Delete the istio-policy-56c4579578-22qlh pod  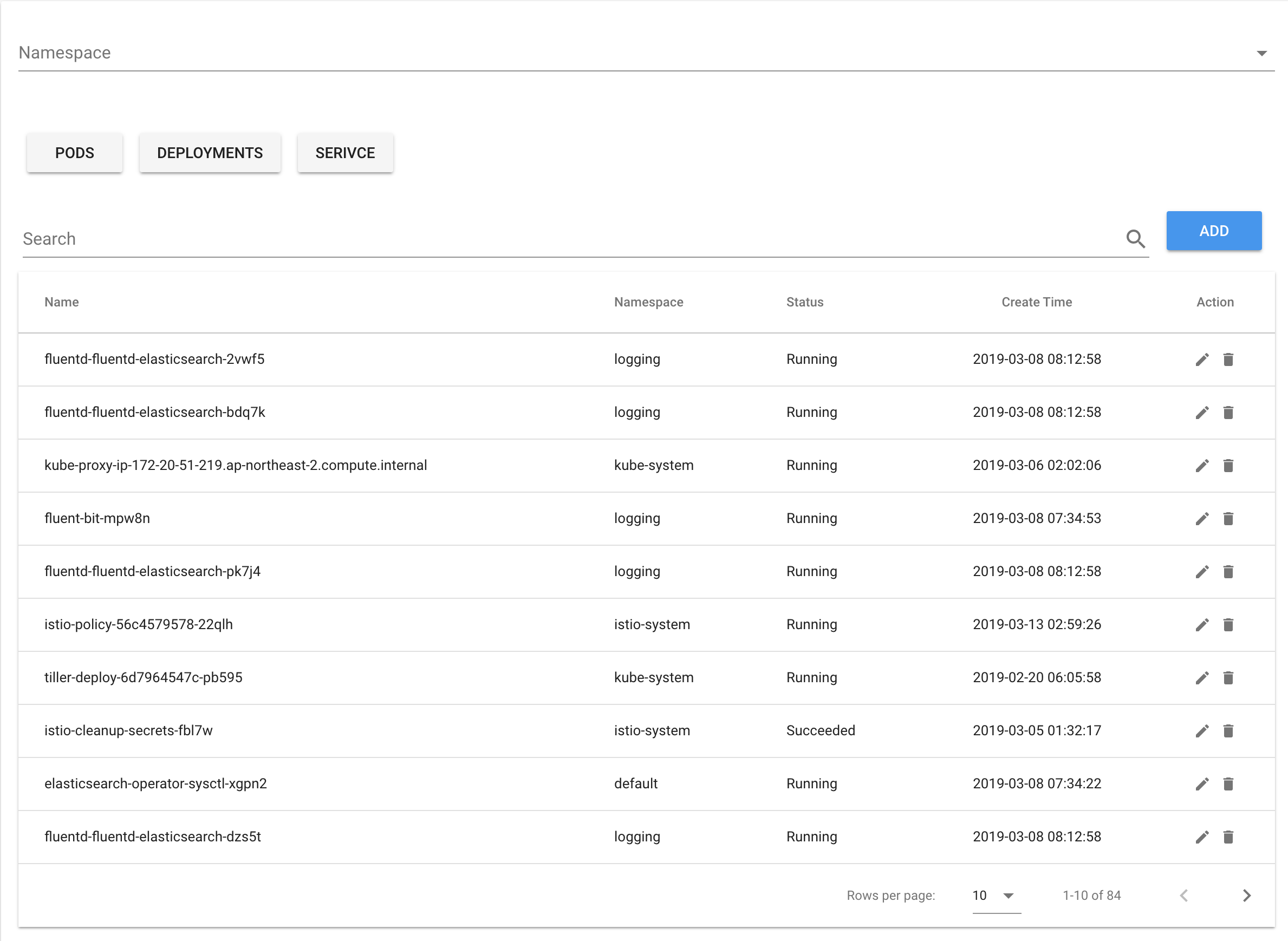(1229, 624)
